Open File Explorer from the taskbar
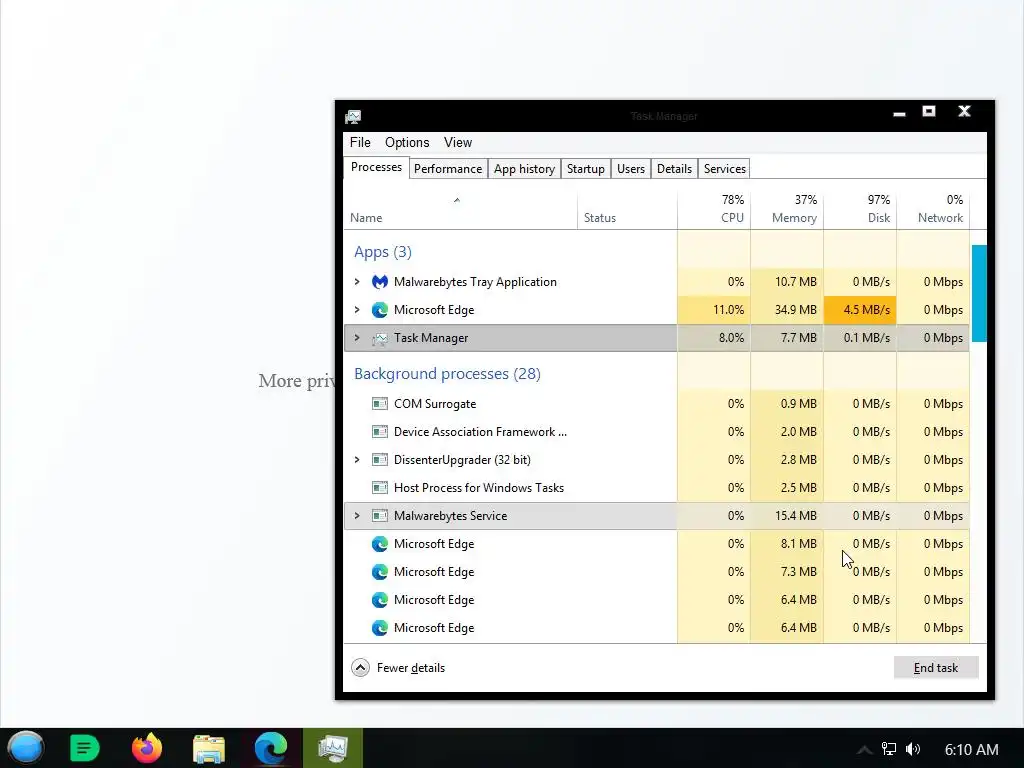Viewport: 1024px width, 768px height. 209,748
